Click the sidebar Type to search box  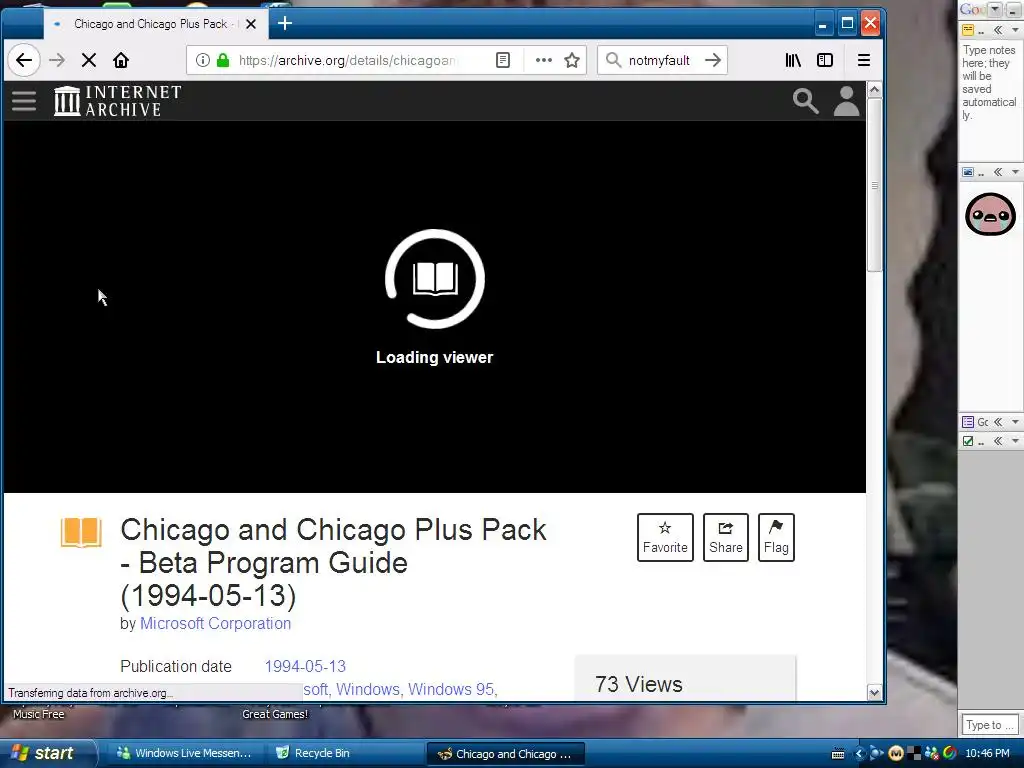pos(989,725)
